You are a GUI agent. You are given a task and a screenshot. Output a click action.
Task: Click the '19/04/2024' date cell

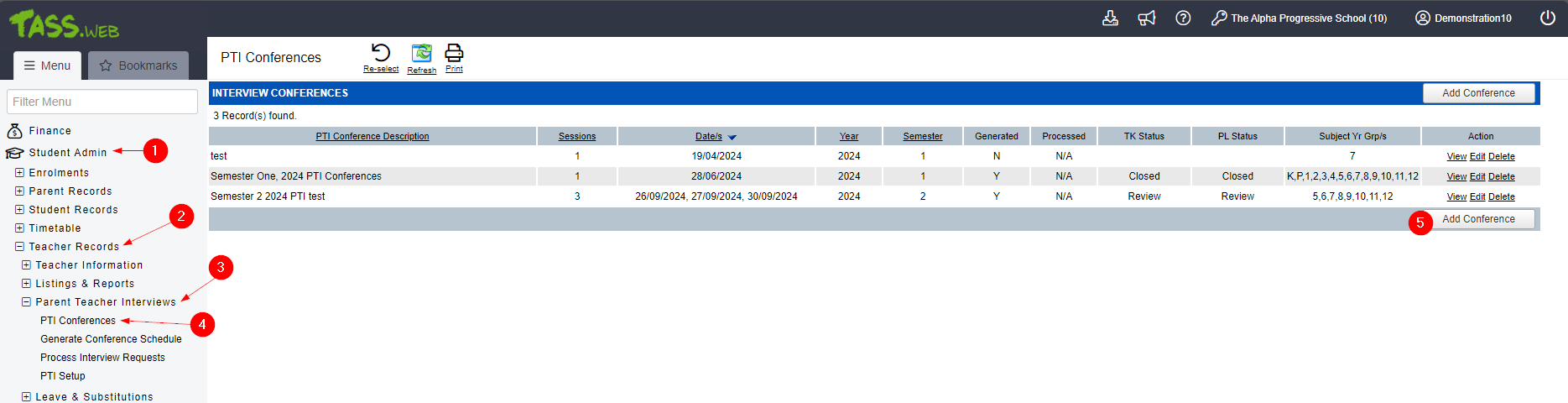tap(716, 156)
